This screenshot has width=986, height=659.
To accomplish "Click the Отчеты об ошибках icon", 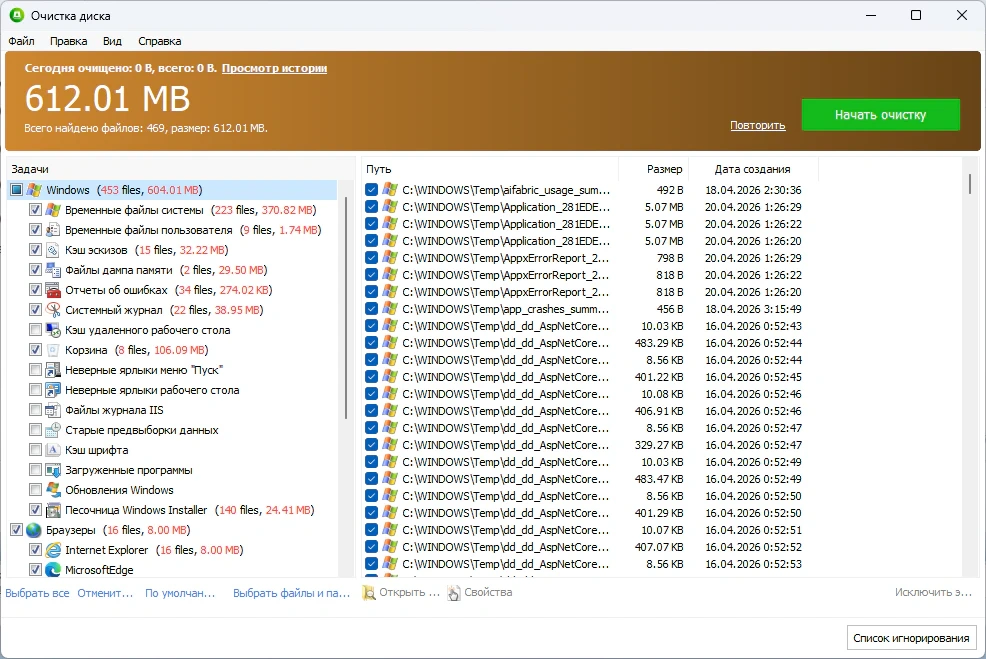I will click(x=53, y=290).
